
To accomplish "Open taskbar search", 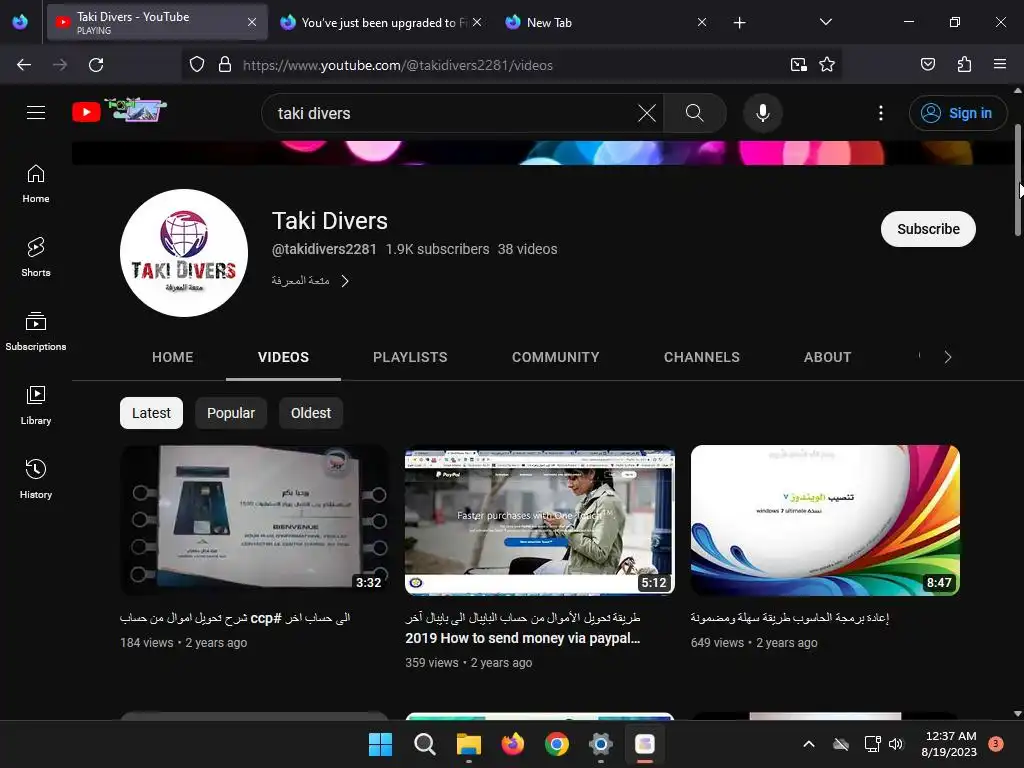I will 424,744.
